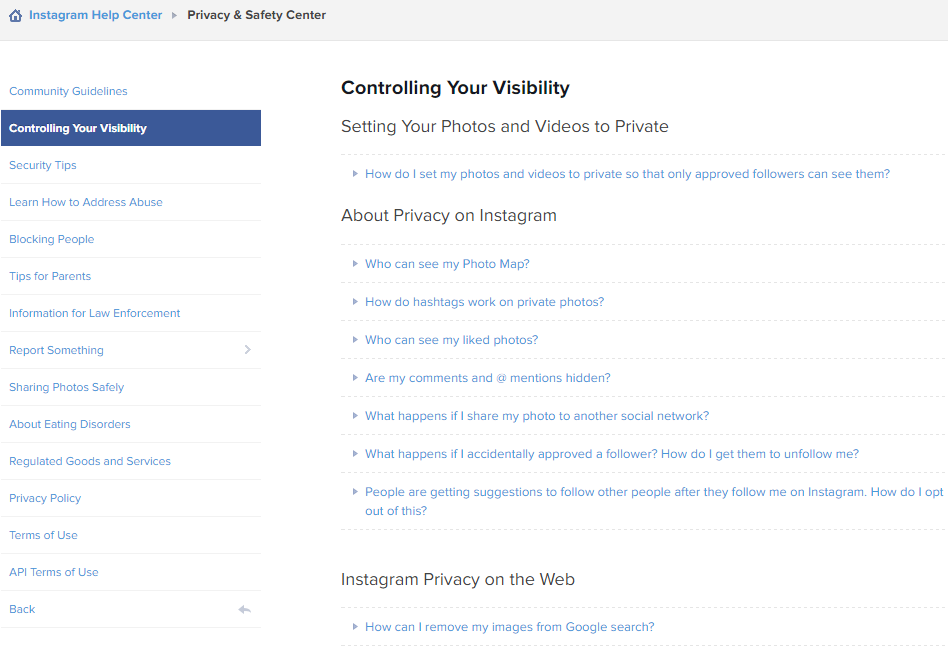The height and width of the screenshot is (652, 948).
Task: Click the chevron next to Report Something
Action: click(x=247, y=350)
